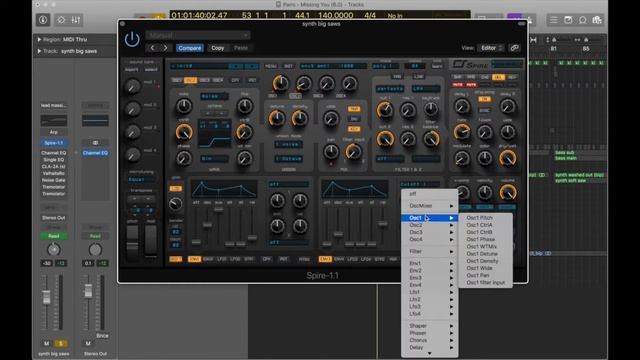Mute the Stereo Out channel strip
Screen dimensions: 640x360
click(x=88, y=343)
